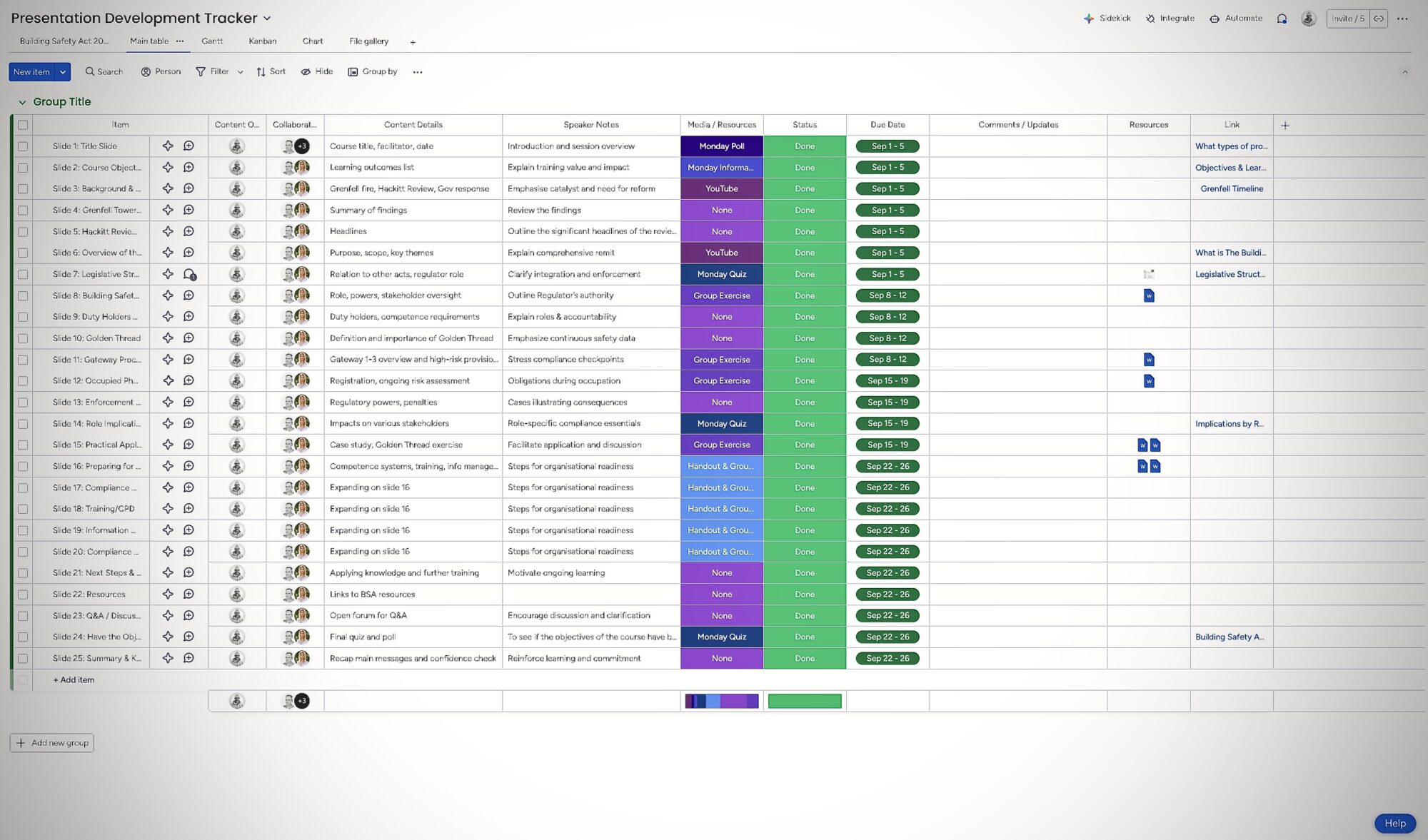The width and height of the screenshot is (1428, 840).
Task: Open the Automate robot icon
Action: pos(1215,19)
